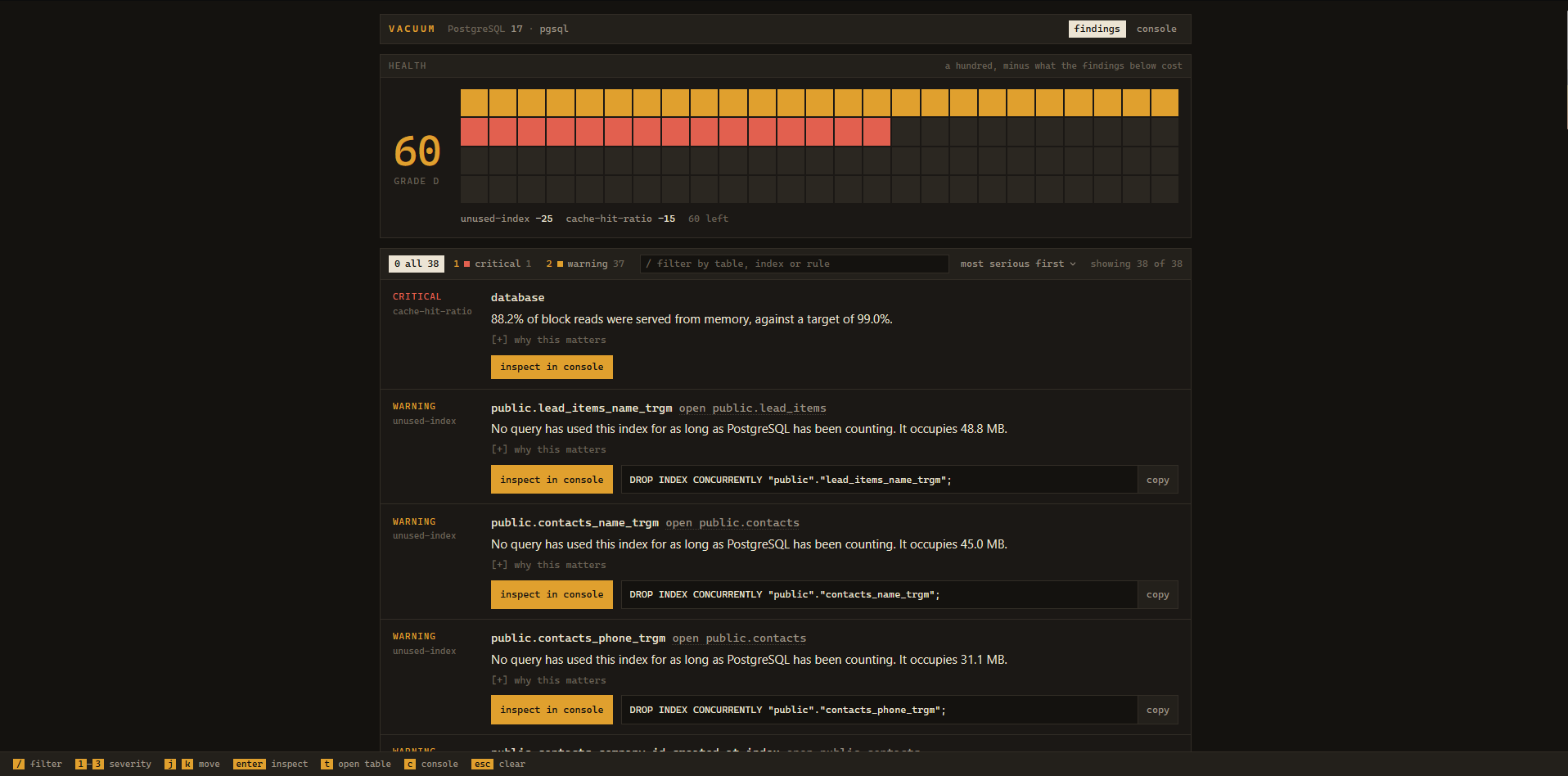Click the first yellow health grid square
This screenshot has height=776, width=1568.
(474, 103)
